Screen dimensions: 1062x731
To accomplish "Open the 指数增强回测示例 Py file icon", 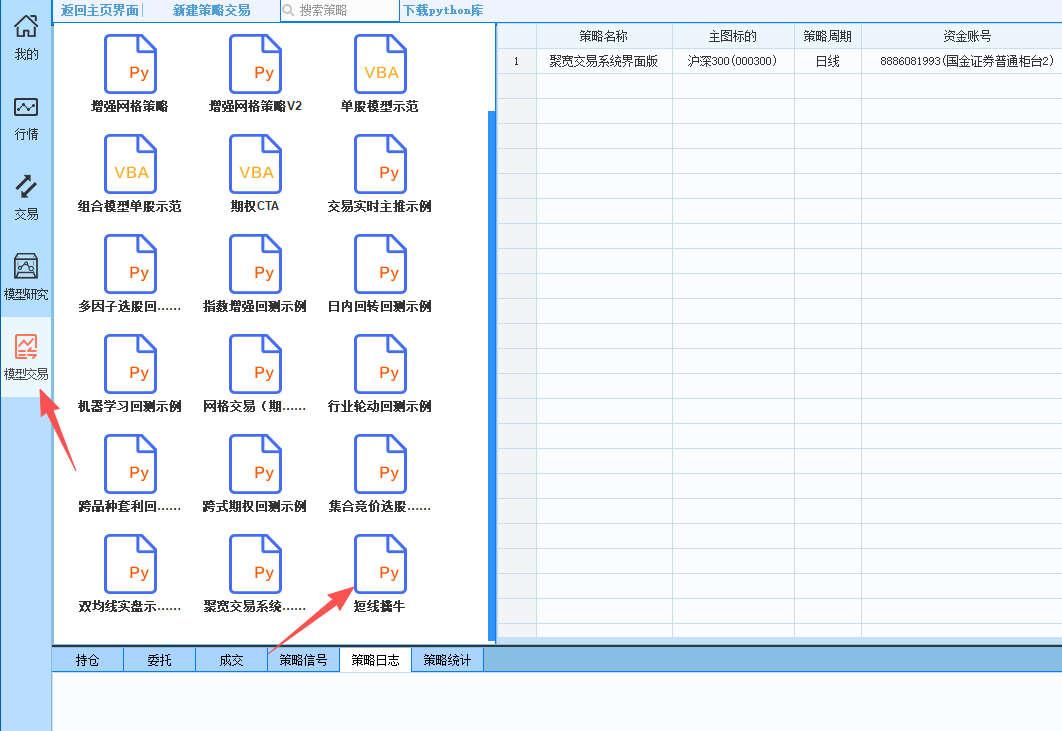I will coord(255,264).
